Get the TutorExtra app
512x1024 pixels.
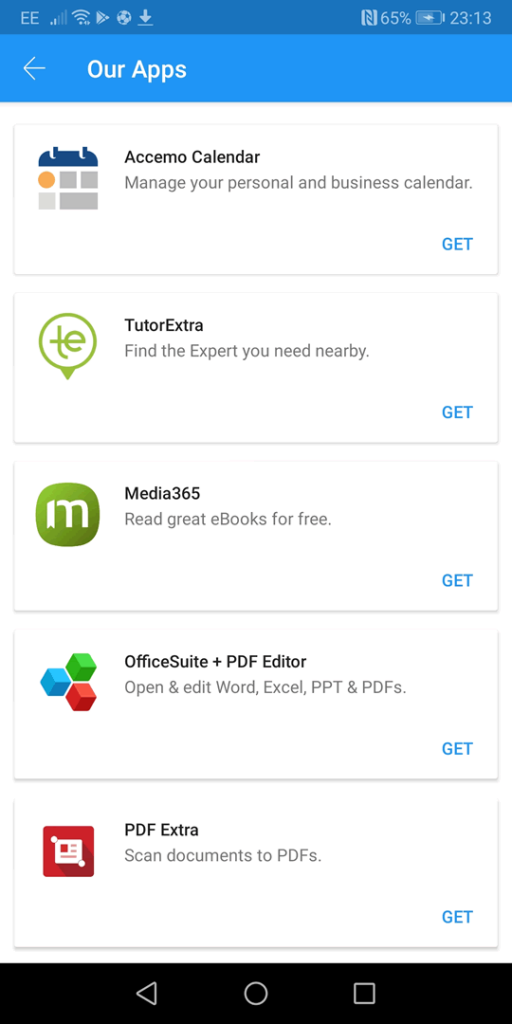[457, 412]
